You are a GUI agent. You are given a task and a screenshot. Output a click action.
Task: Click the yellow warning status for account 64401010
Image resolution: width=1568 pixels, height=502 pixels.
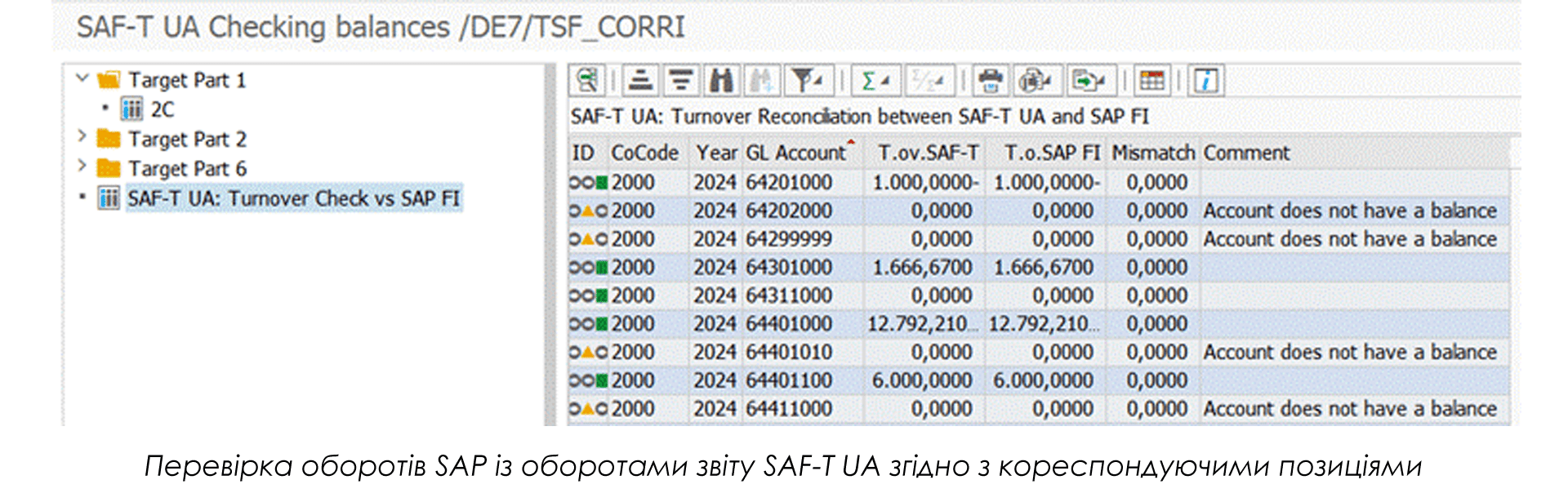(588, 352)
